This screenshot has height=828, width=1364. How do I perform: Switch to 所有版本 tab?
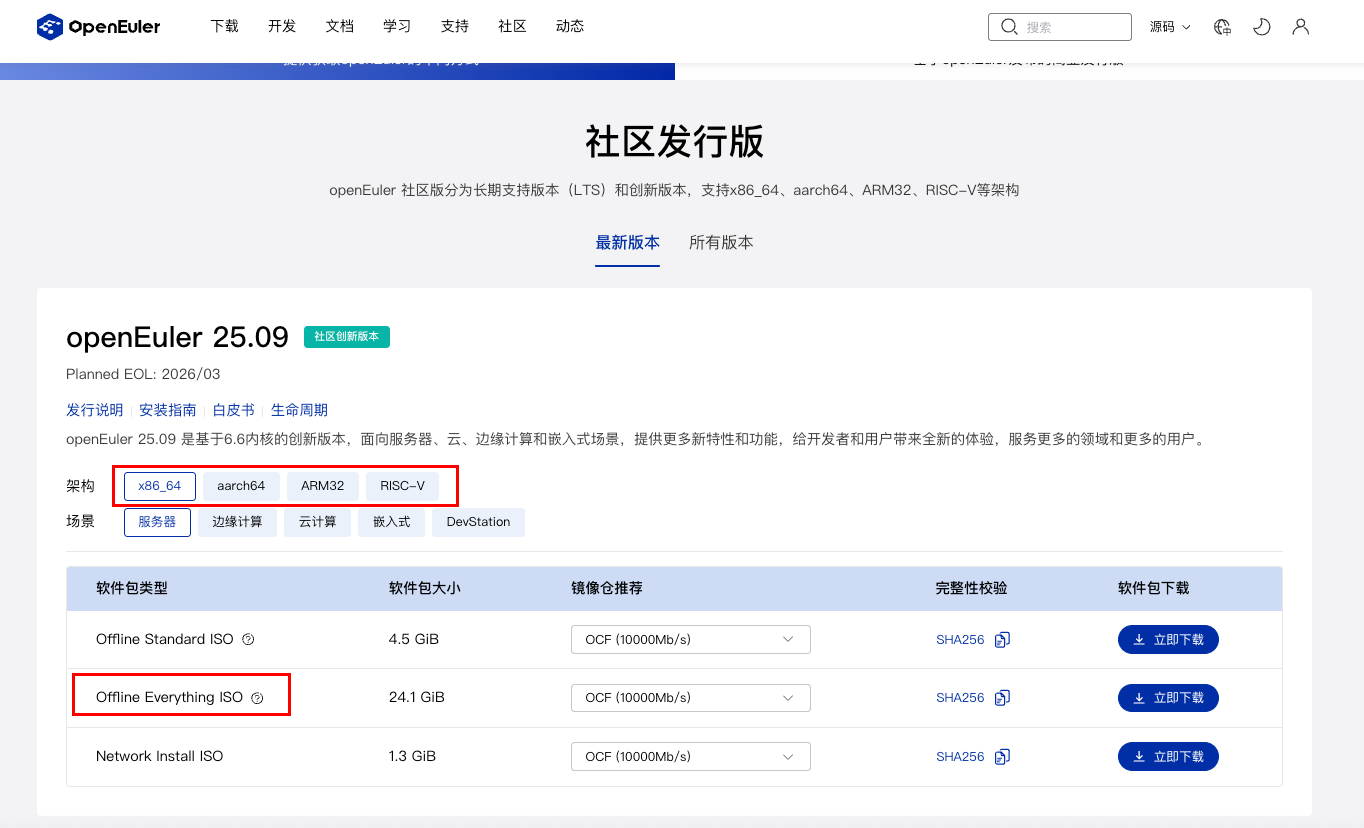(721, 243)
